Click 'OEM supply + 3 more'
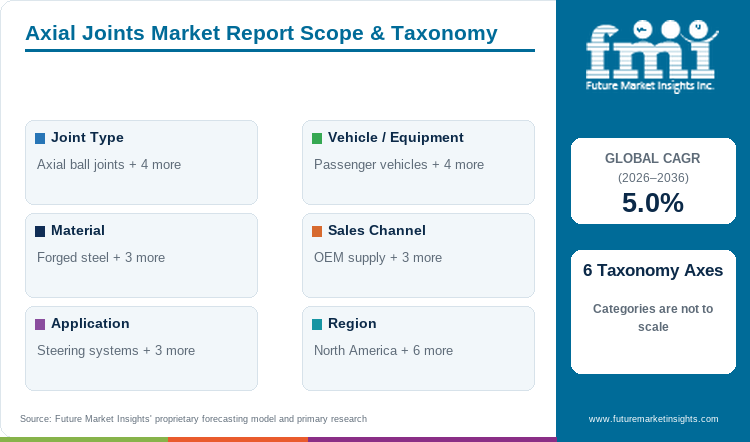 click(x=378, y=258)
